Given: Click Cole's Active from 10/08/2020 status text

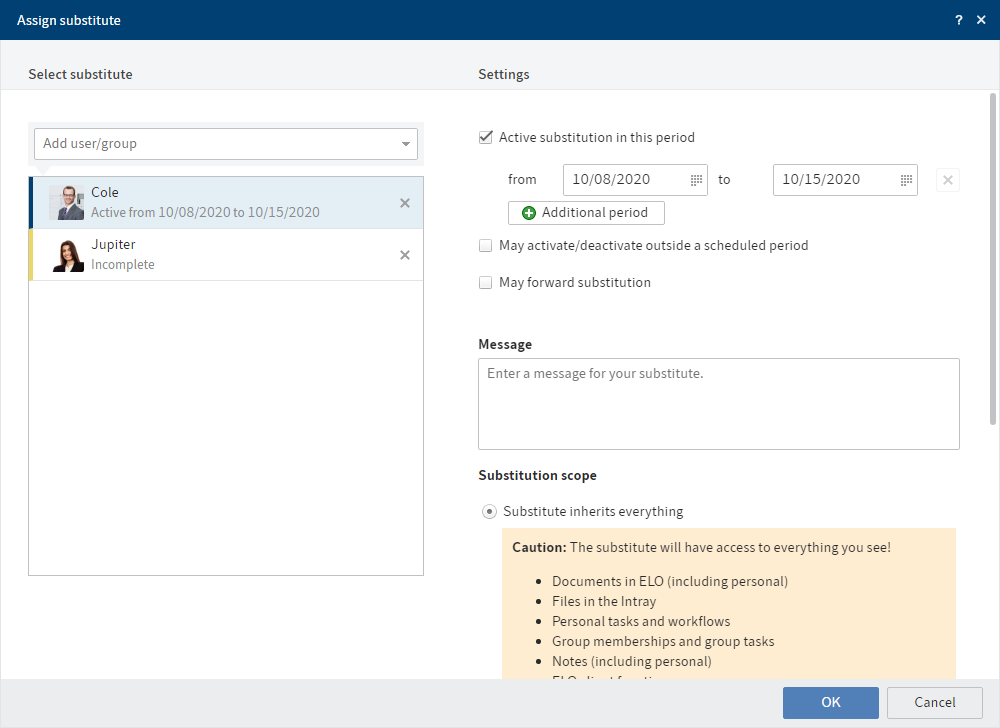Looking at the screenshot, I should pos(205,212).
